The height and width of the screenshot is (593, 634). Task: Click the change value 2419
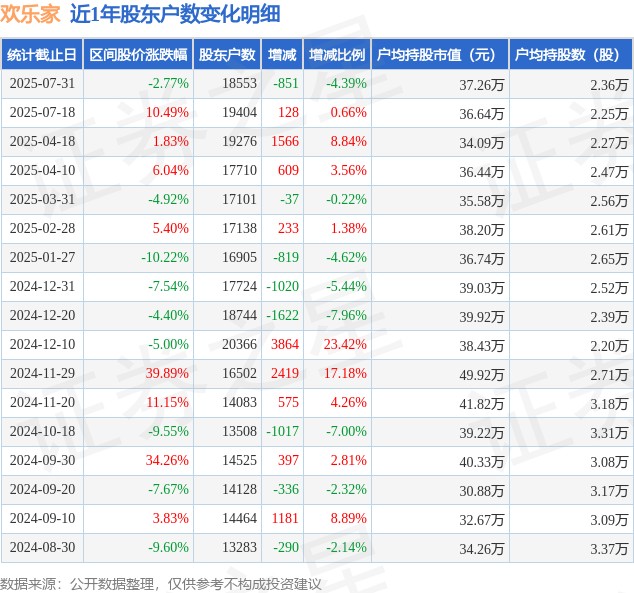coord(285,374)
